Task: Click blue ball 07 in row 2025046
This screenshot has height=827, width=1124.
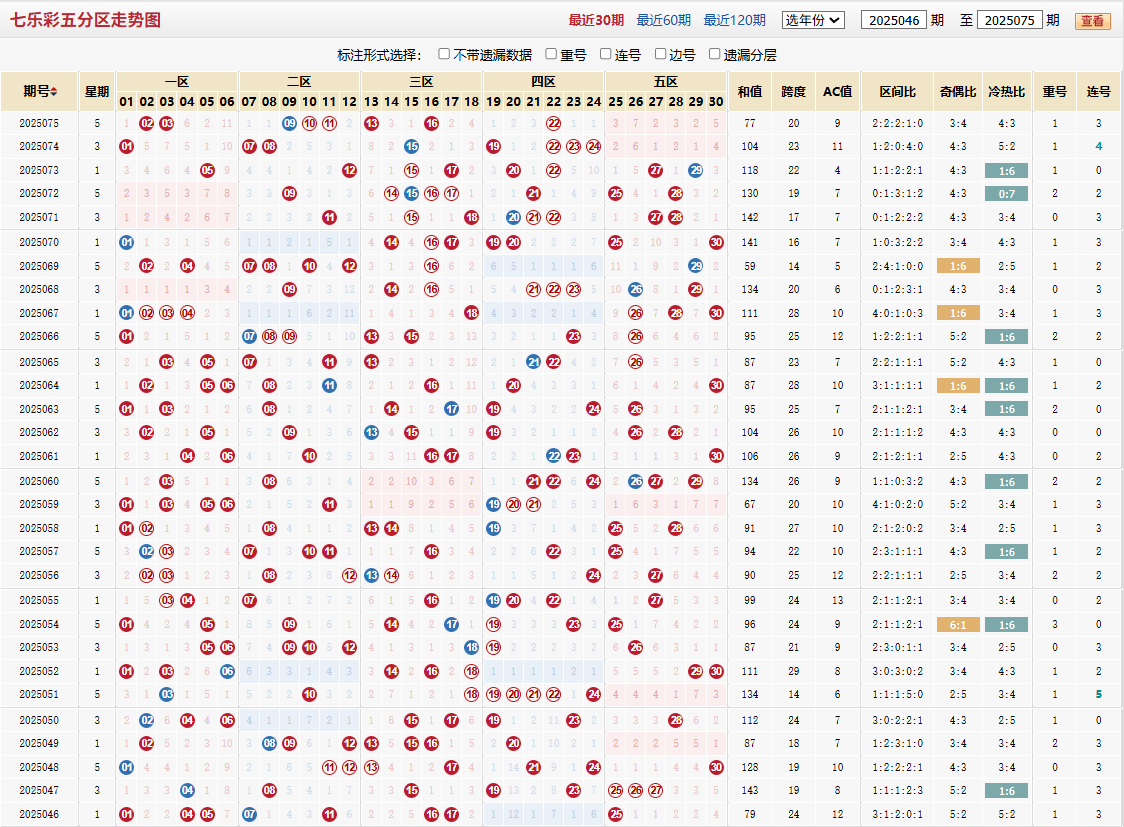Action: click(x=249, y=814)
